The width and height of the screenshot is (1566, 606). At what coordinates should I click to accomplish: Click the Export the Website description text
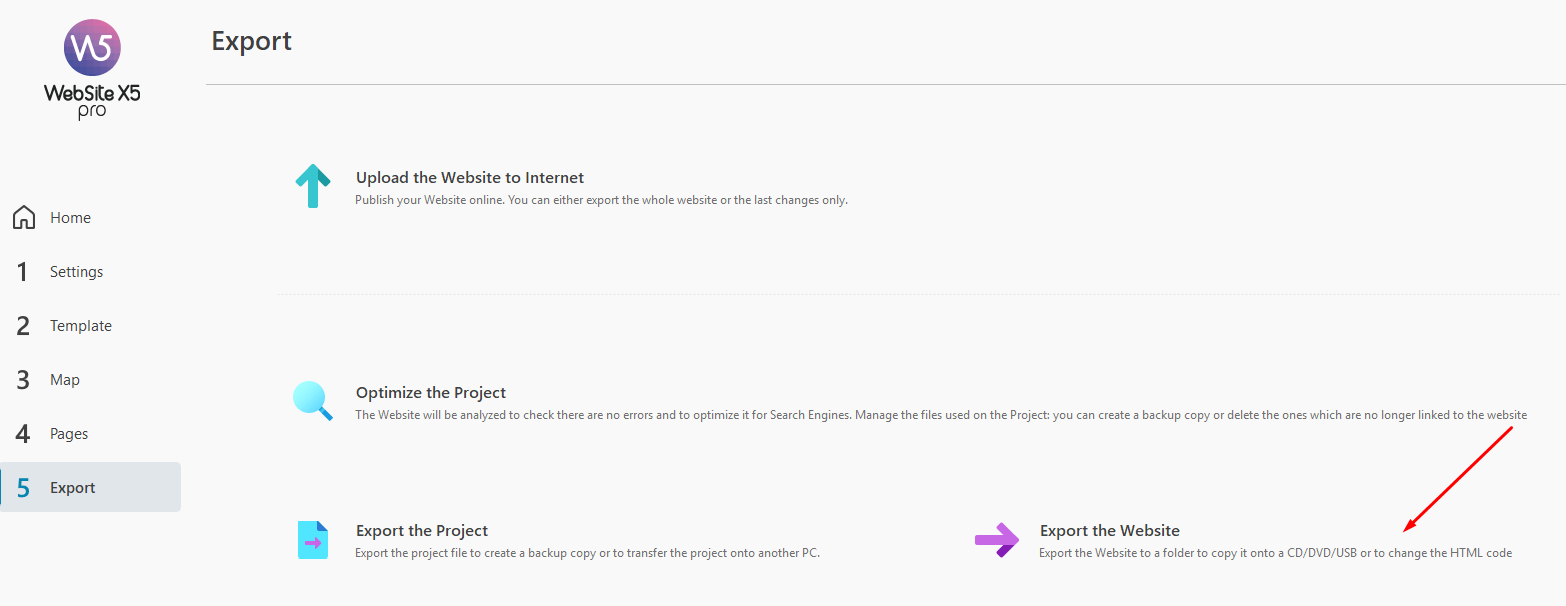click(1275, 553)
